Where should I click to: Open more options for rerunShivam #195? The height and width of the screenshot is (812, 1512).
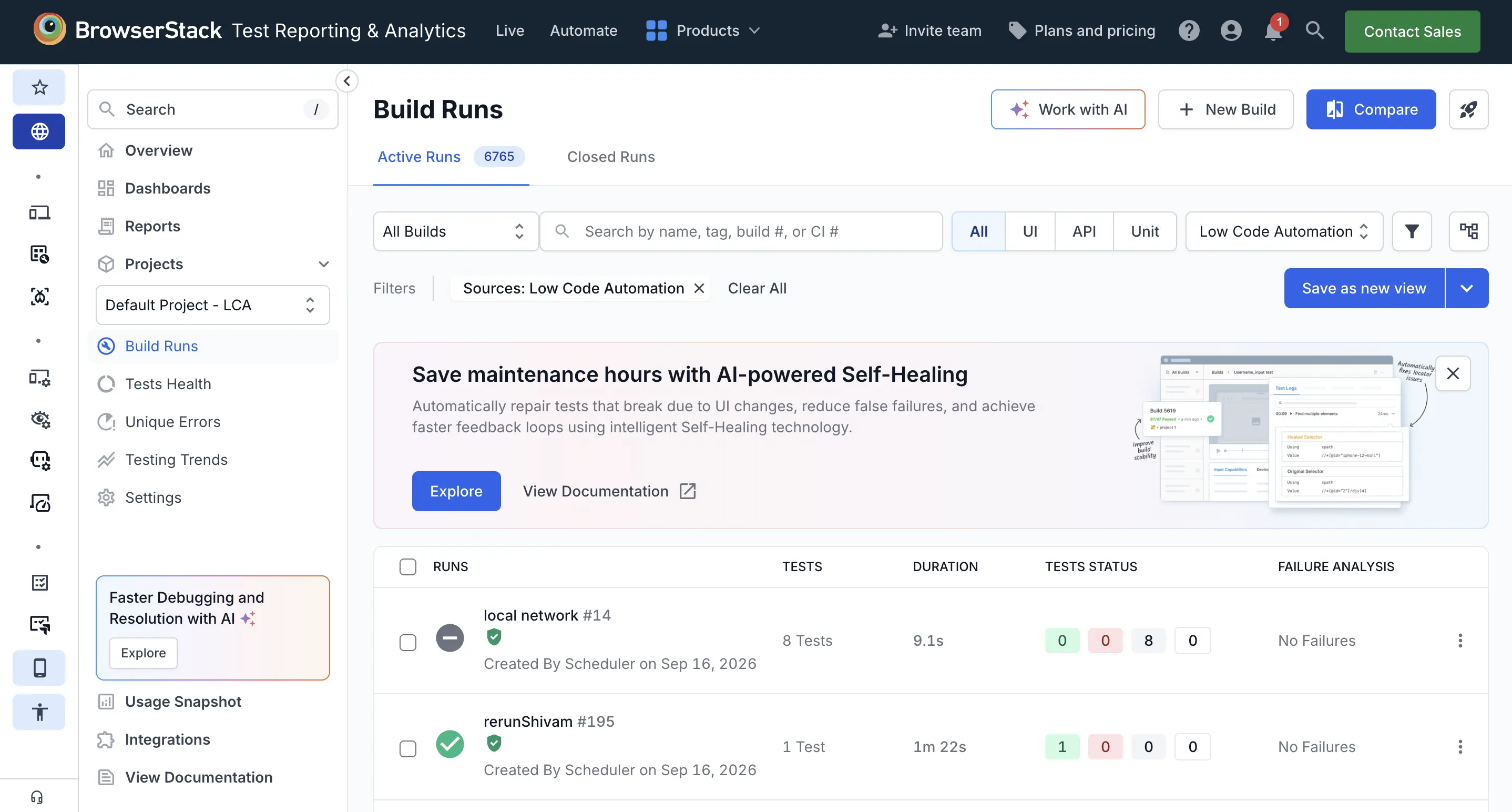pos(1460,747)
